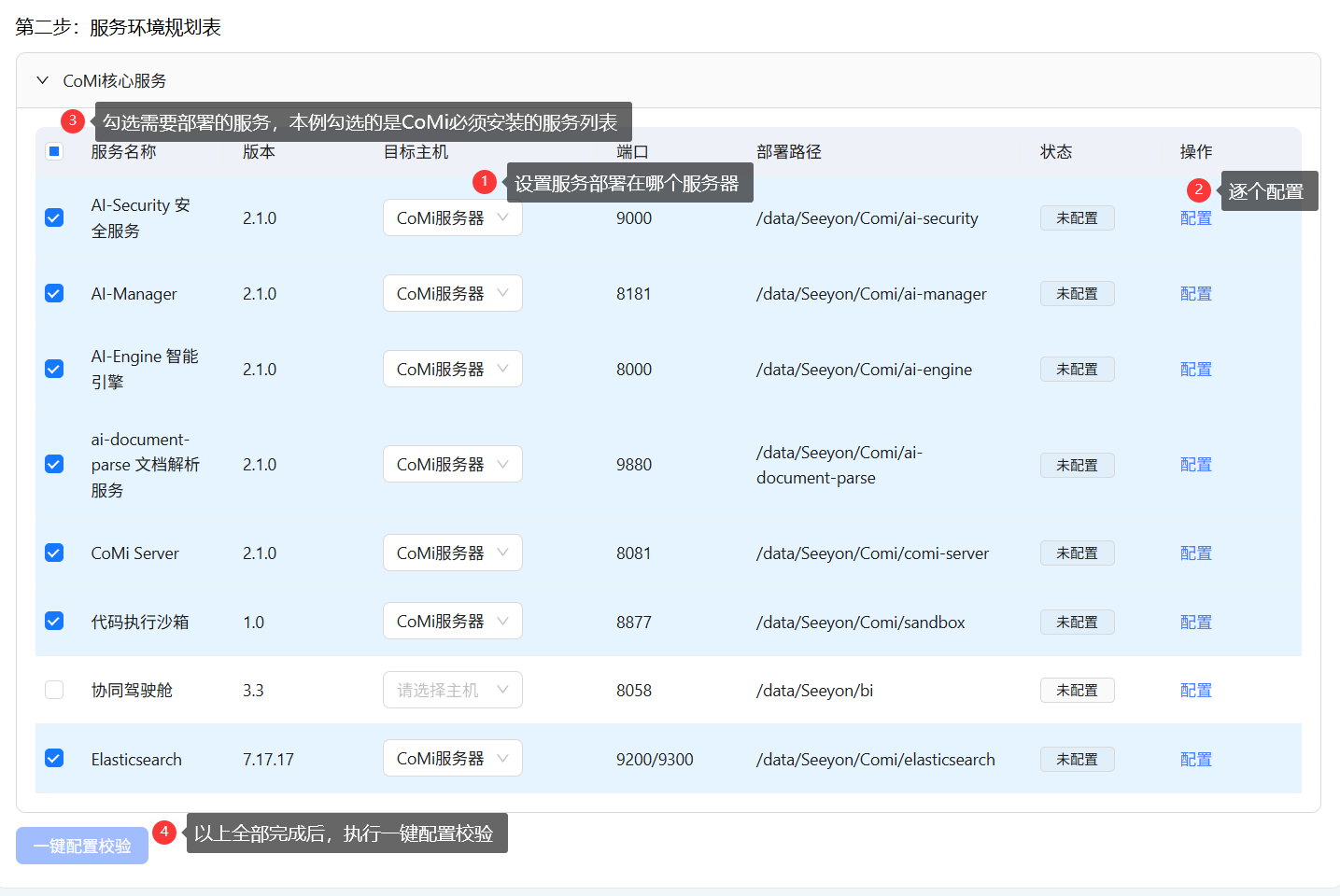
Task: Click the 代码执行沙箱 service name
Action: pos(140,622)
